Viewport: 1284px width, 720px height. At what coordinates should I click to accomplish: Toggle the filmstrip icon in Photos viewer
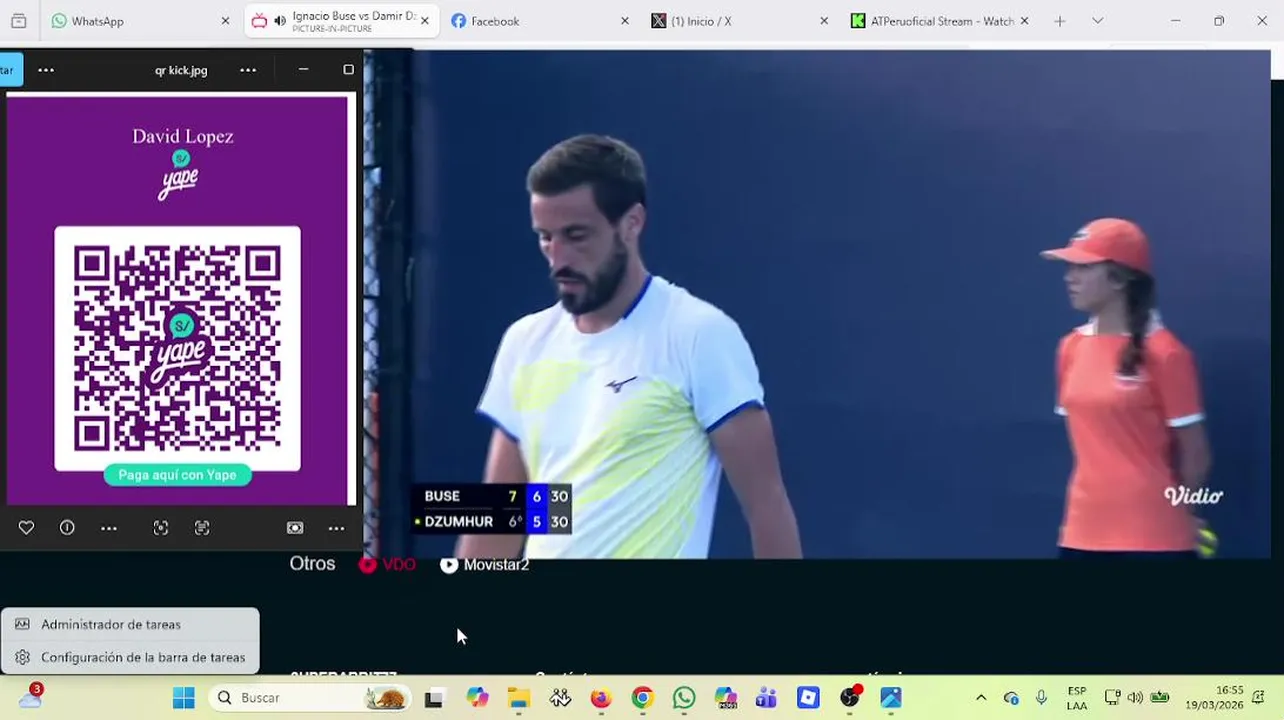295,528
